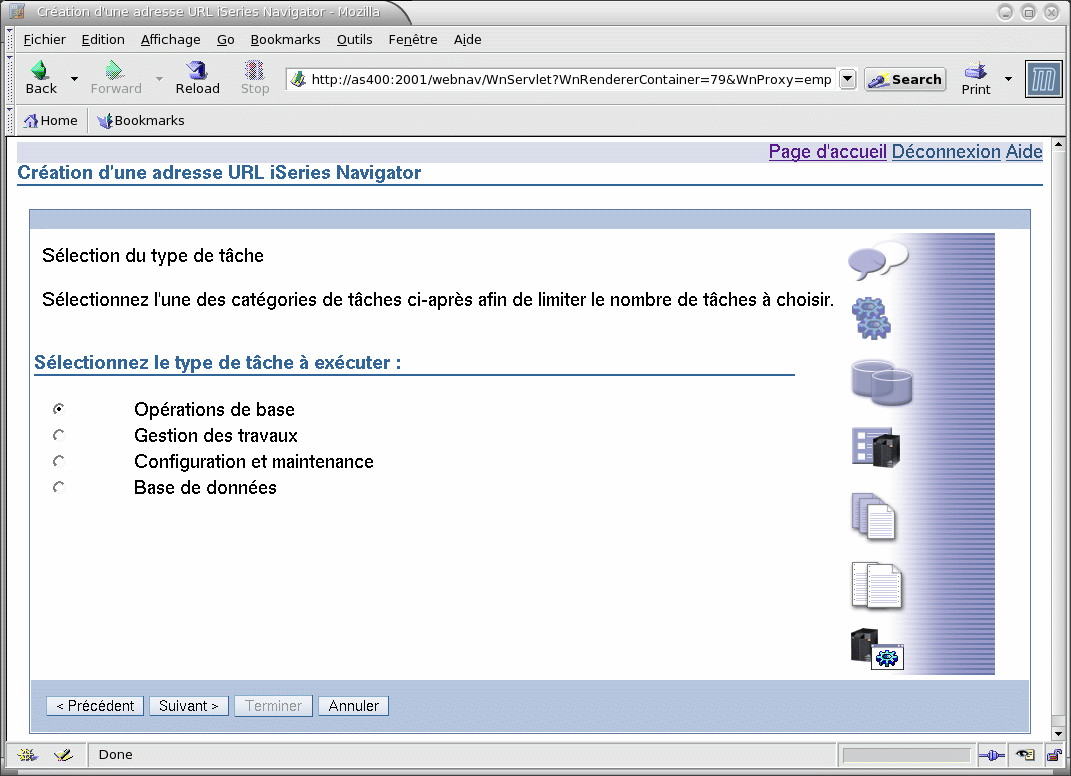
Task: Open the Aide menu
Action: coord(467,40)
